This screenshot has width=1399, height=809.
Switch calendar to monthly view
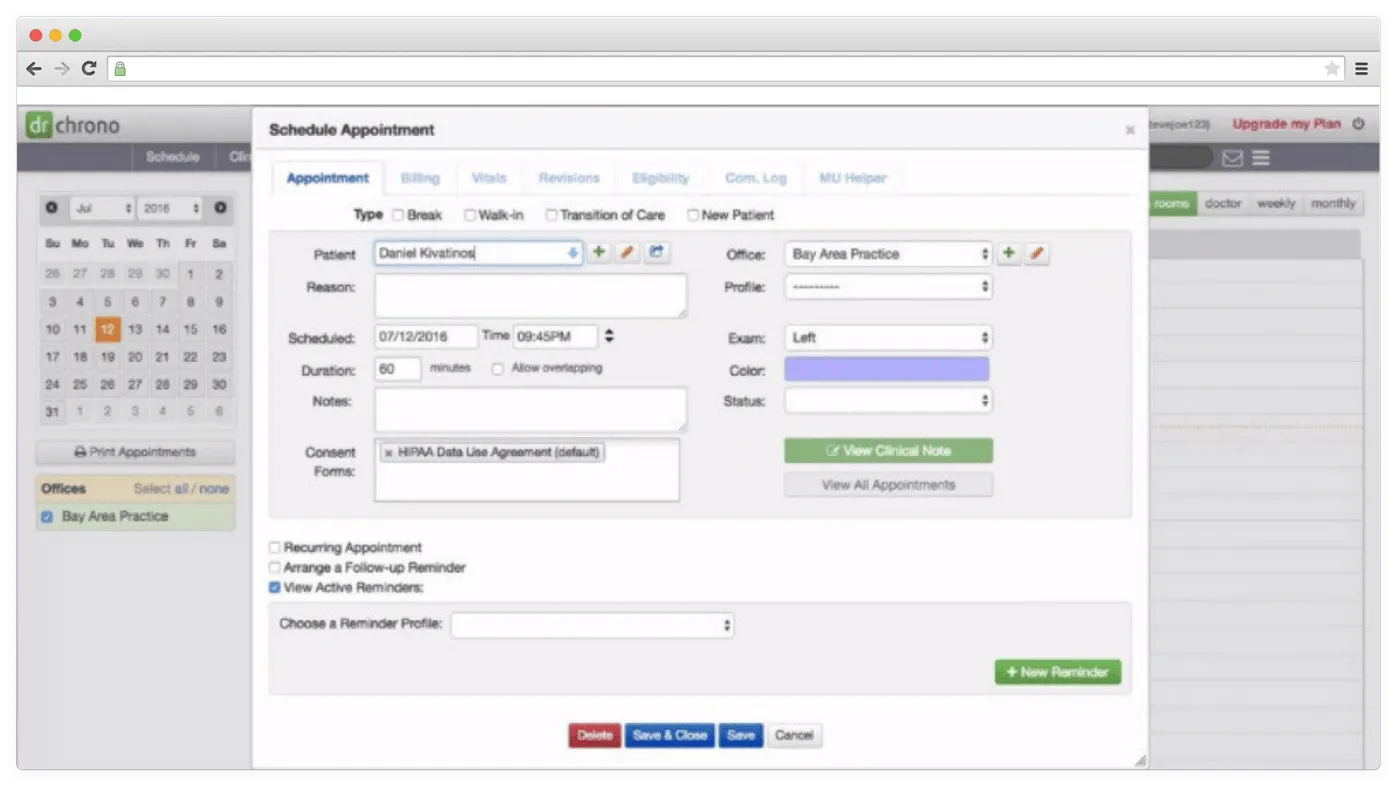click(1333, 203)
